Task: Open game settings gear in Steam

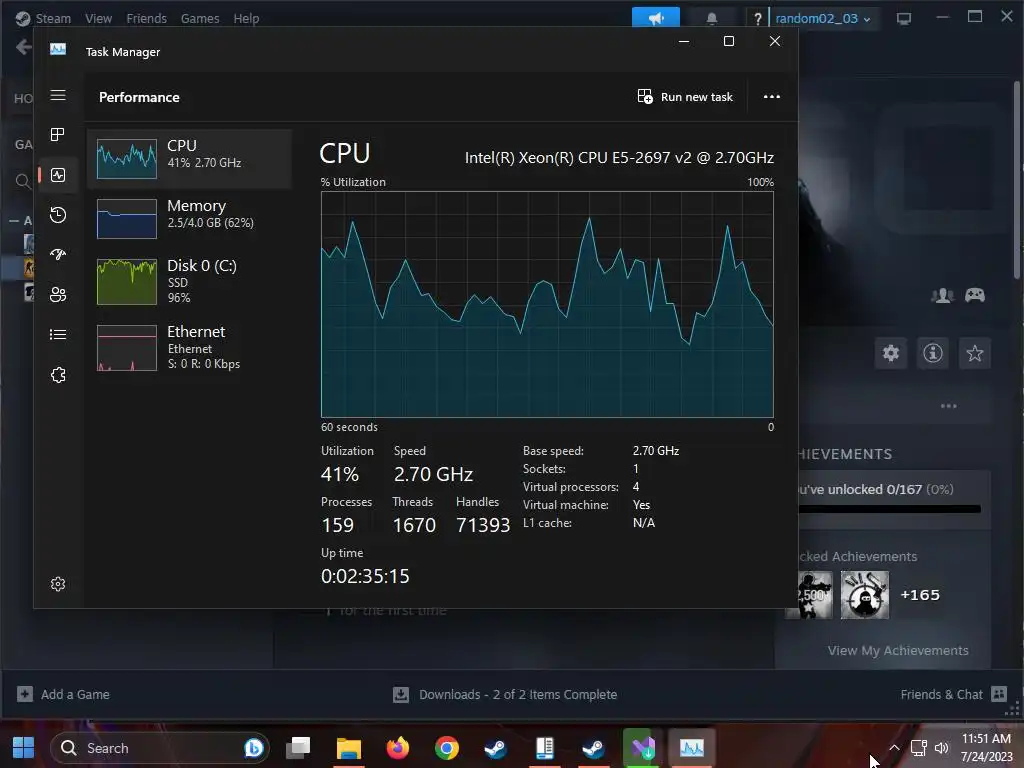Action: pos(891,353)
